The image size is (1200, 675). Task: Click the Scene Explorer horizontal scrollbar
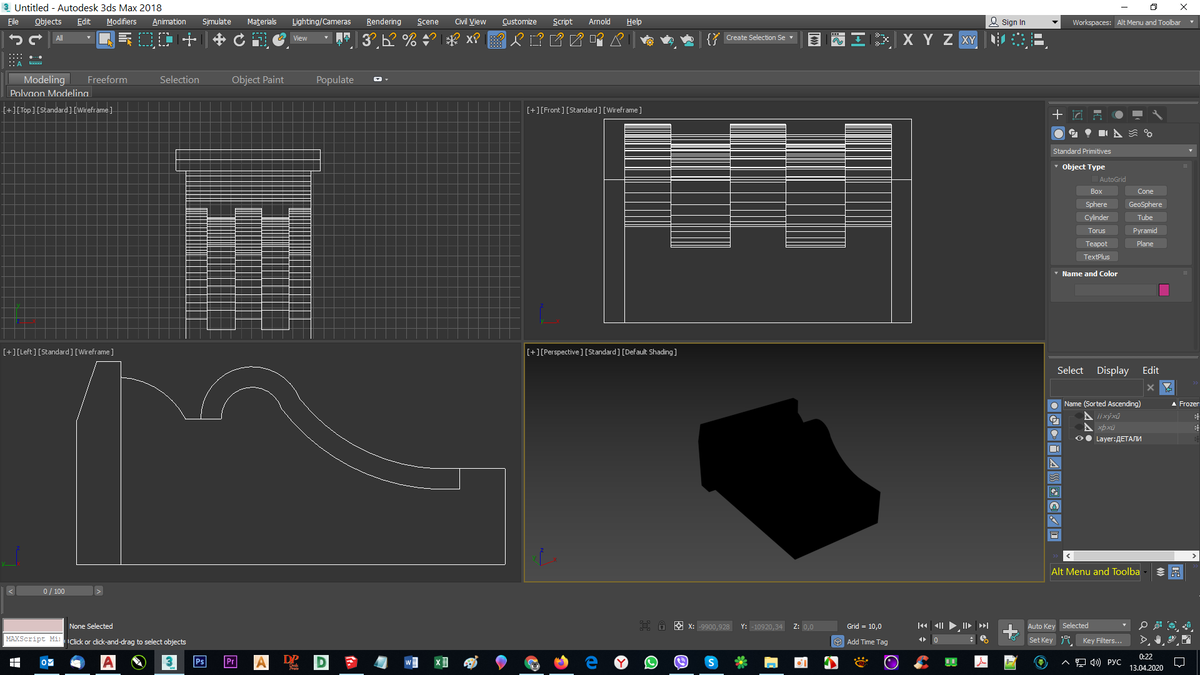[x=1129, y=555]
